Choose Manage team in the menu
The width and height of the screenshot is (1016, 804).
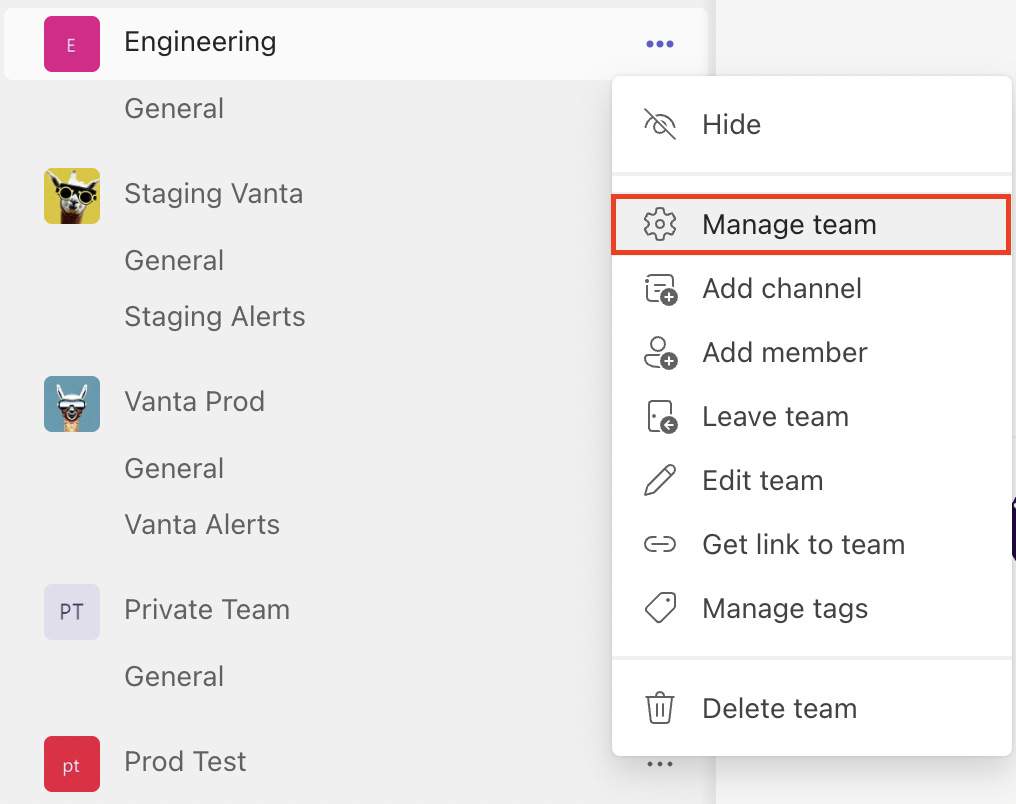[x=811, y=225]
